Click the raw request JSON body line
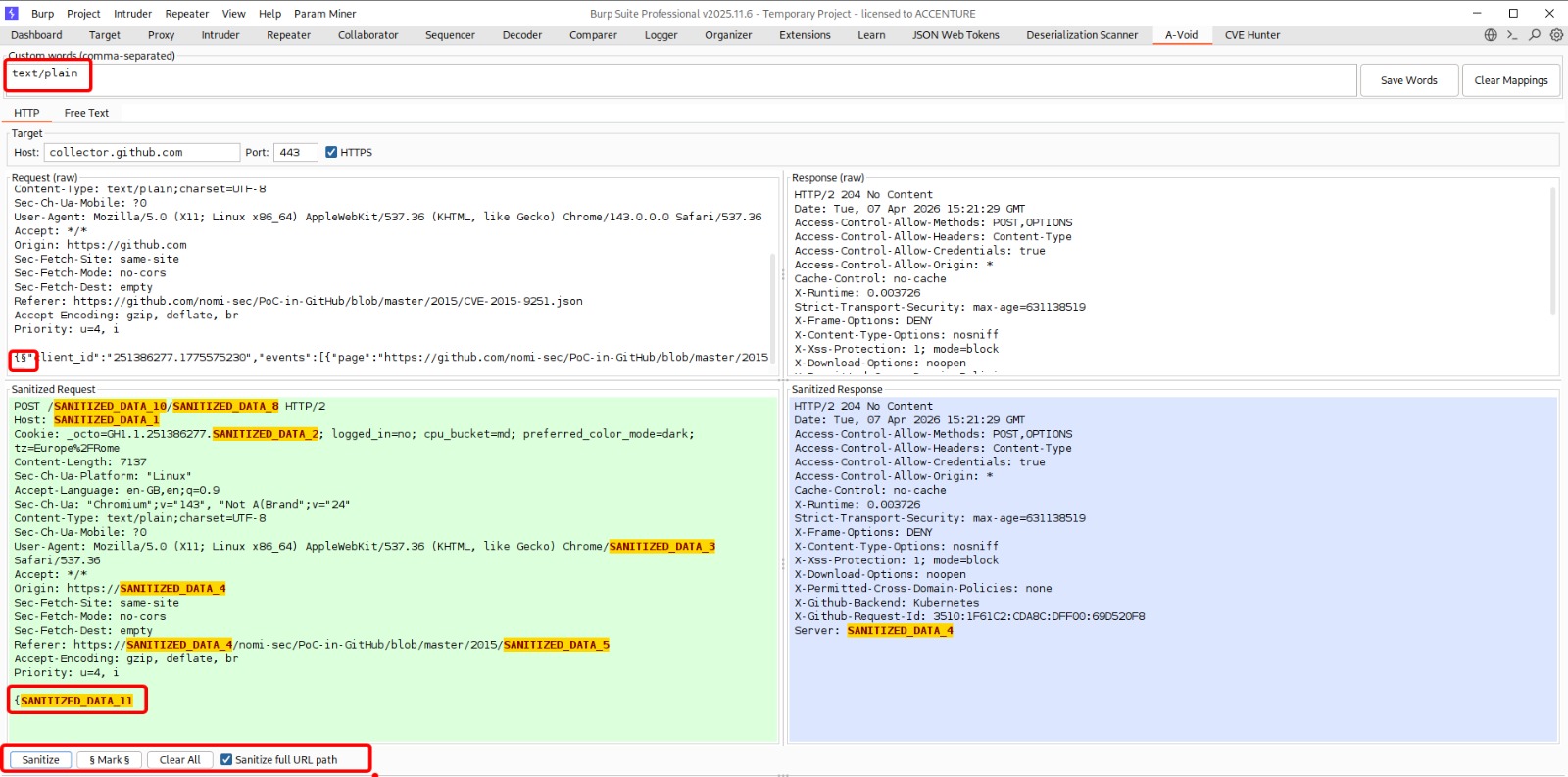 click(391, 357)
